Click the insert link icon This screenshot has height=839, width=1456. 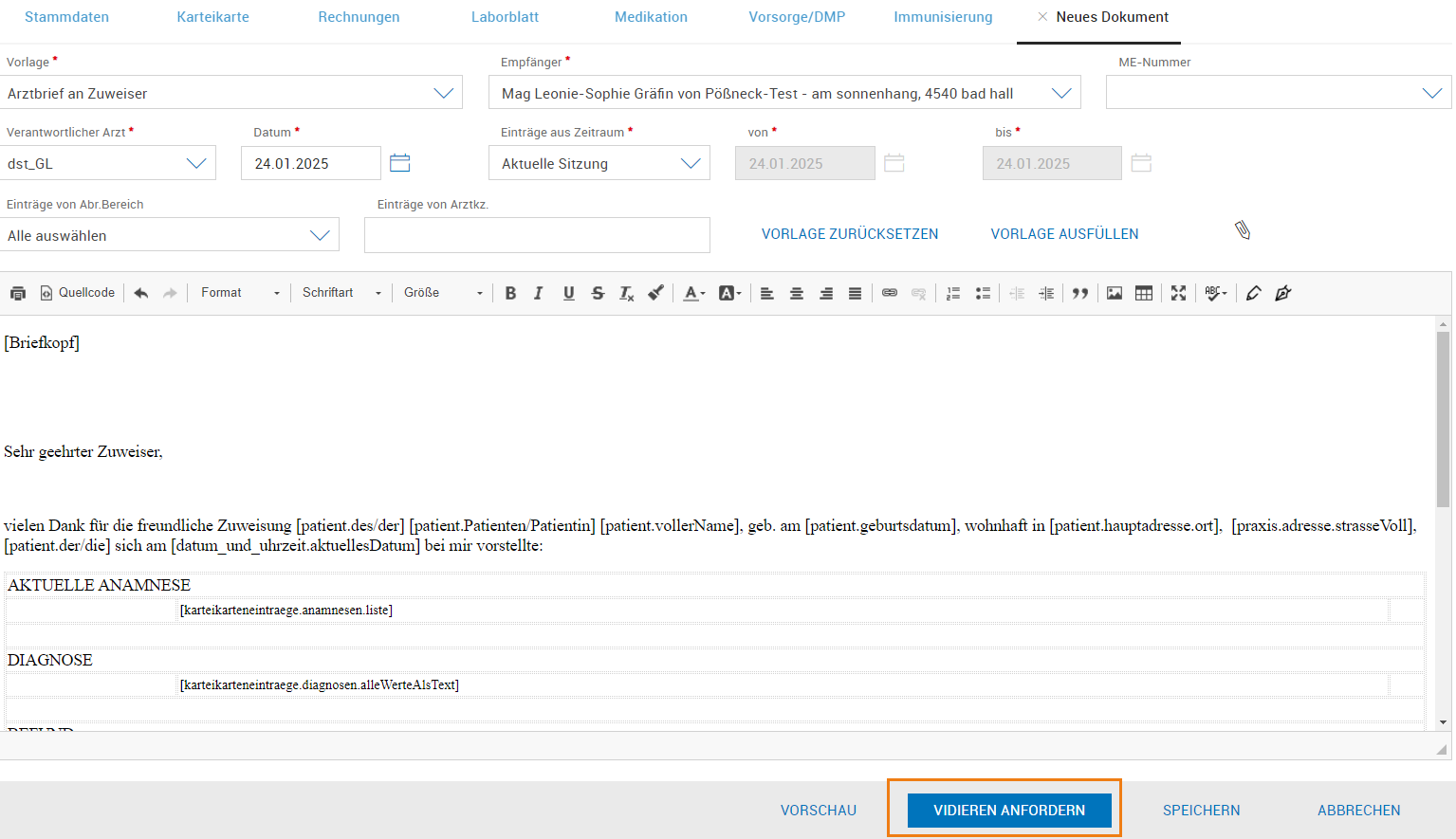(x=889, y=293)
